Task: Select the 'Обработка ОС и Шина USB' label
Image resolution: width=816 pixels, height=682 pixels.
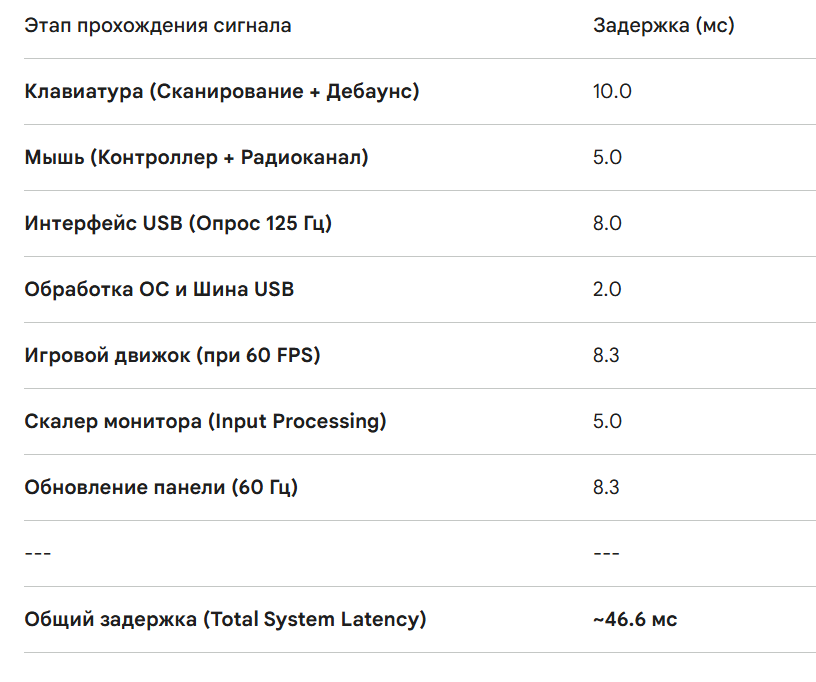Action: (x=159, y=289)
